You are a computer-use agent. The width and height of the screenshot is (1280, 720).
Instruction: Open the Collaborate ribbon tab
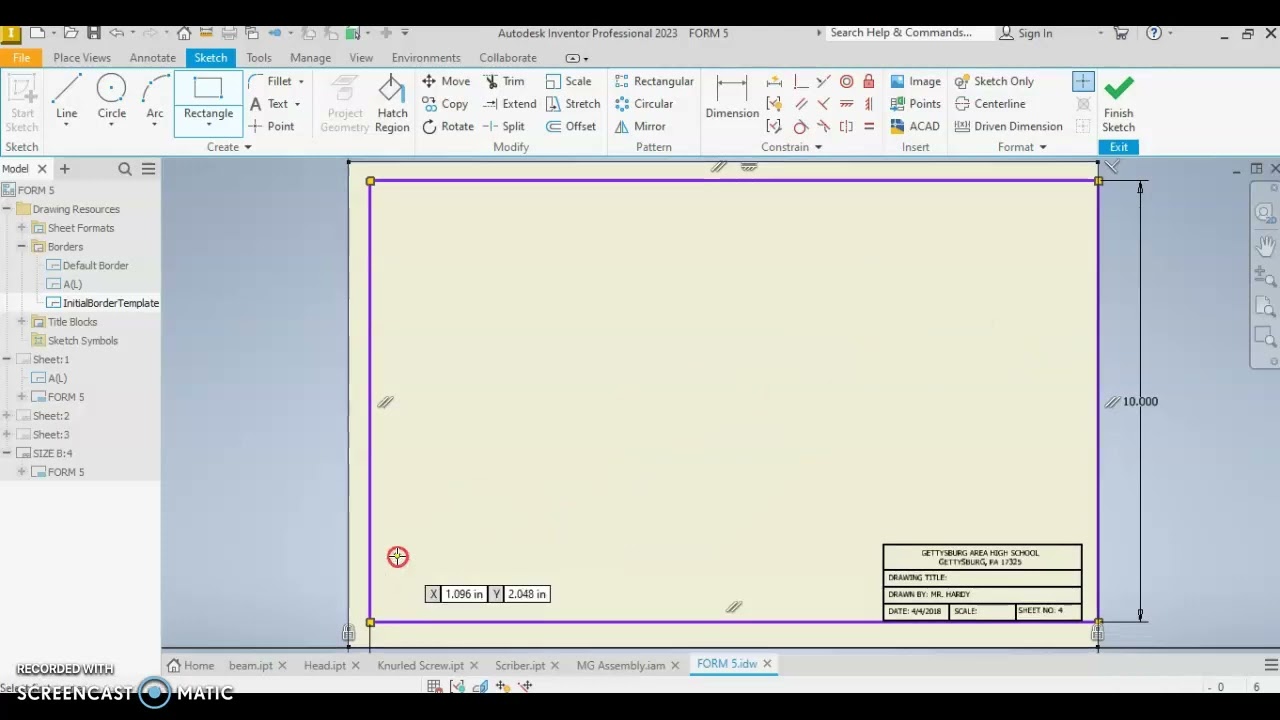tap(508, 58)
